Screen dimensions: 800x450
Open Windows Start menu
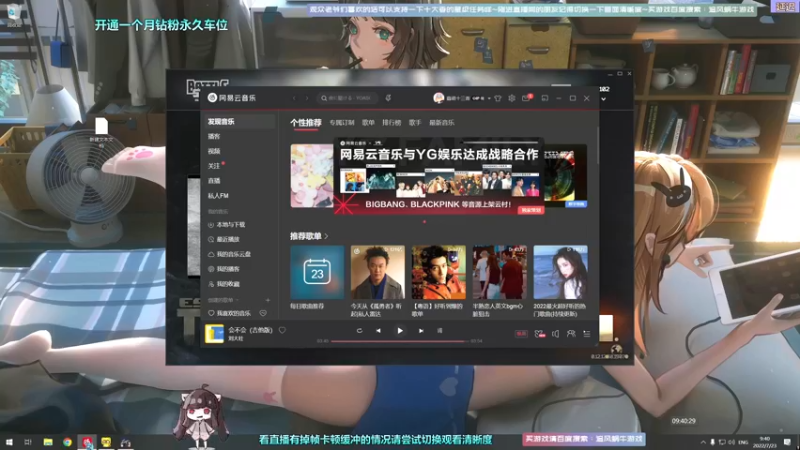[x=9, y=442]
